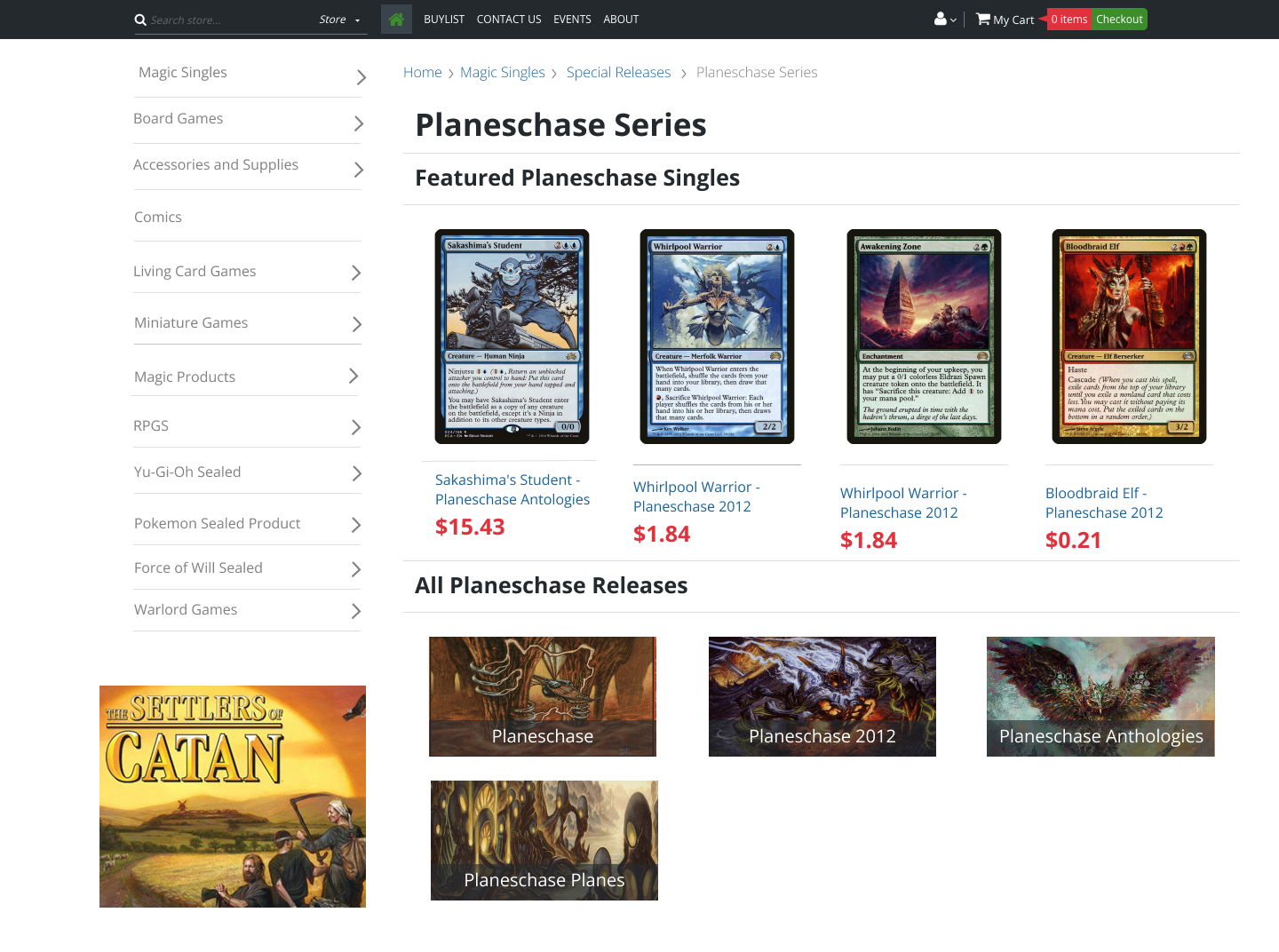The height and width of the screenshot is (952, 1279).
Task: Open Living Card Games category link
Action: click(x=195, y=272)
